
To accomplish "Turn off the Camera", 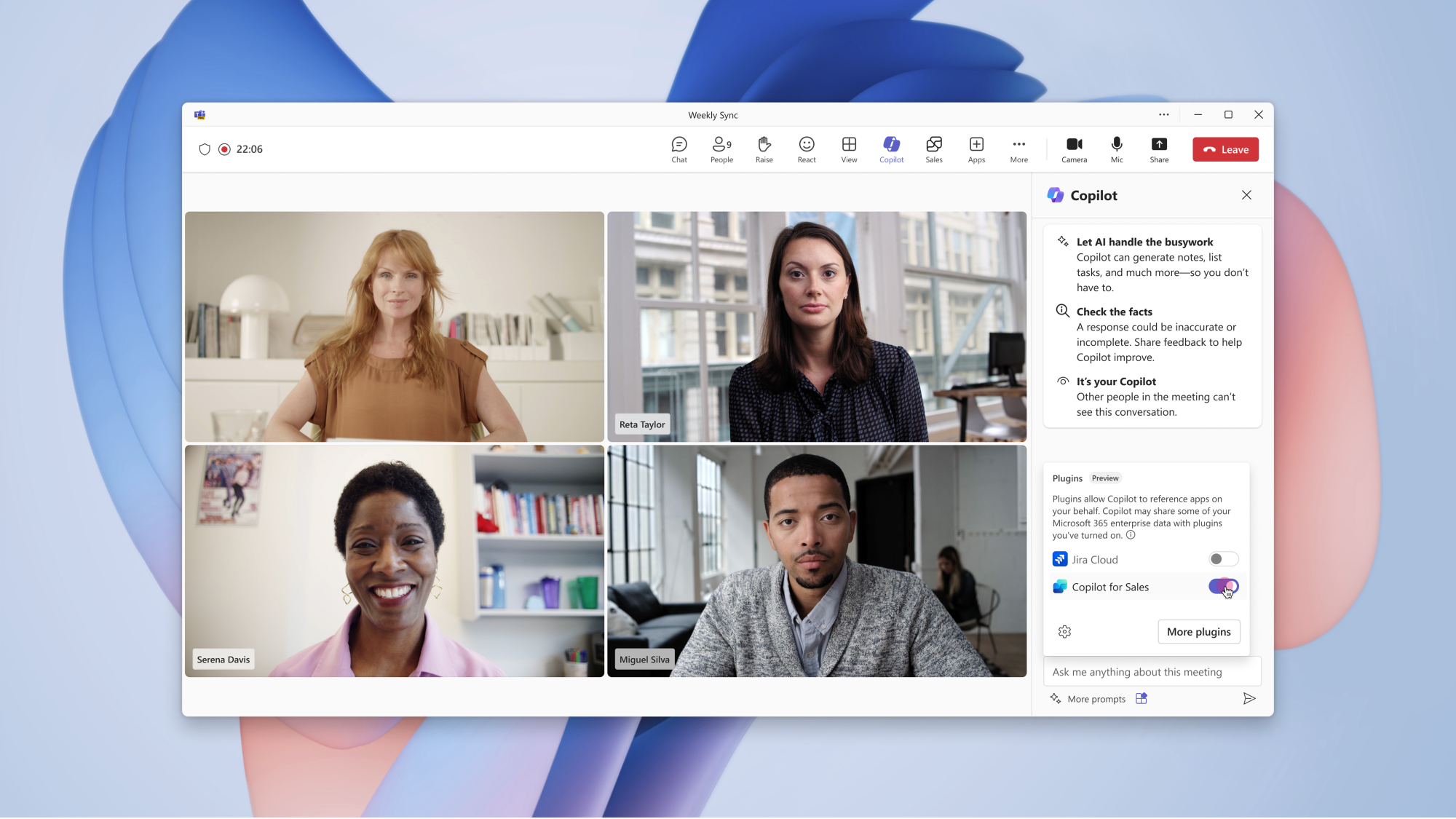I will pos(1074,149).
